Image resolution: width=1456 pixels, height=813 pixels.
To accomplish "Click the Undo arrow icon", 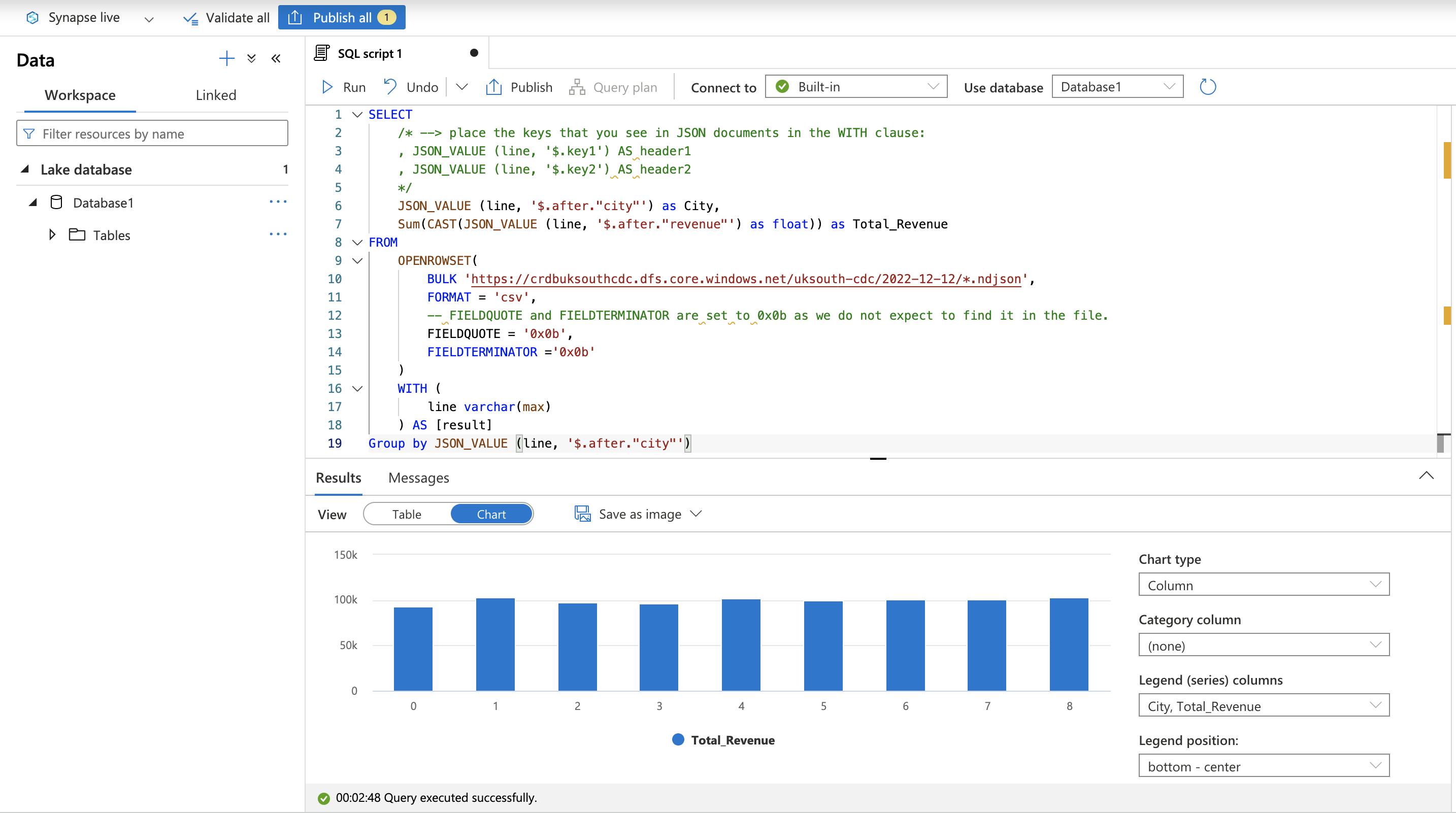I will click(390, 86).
